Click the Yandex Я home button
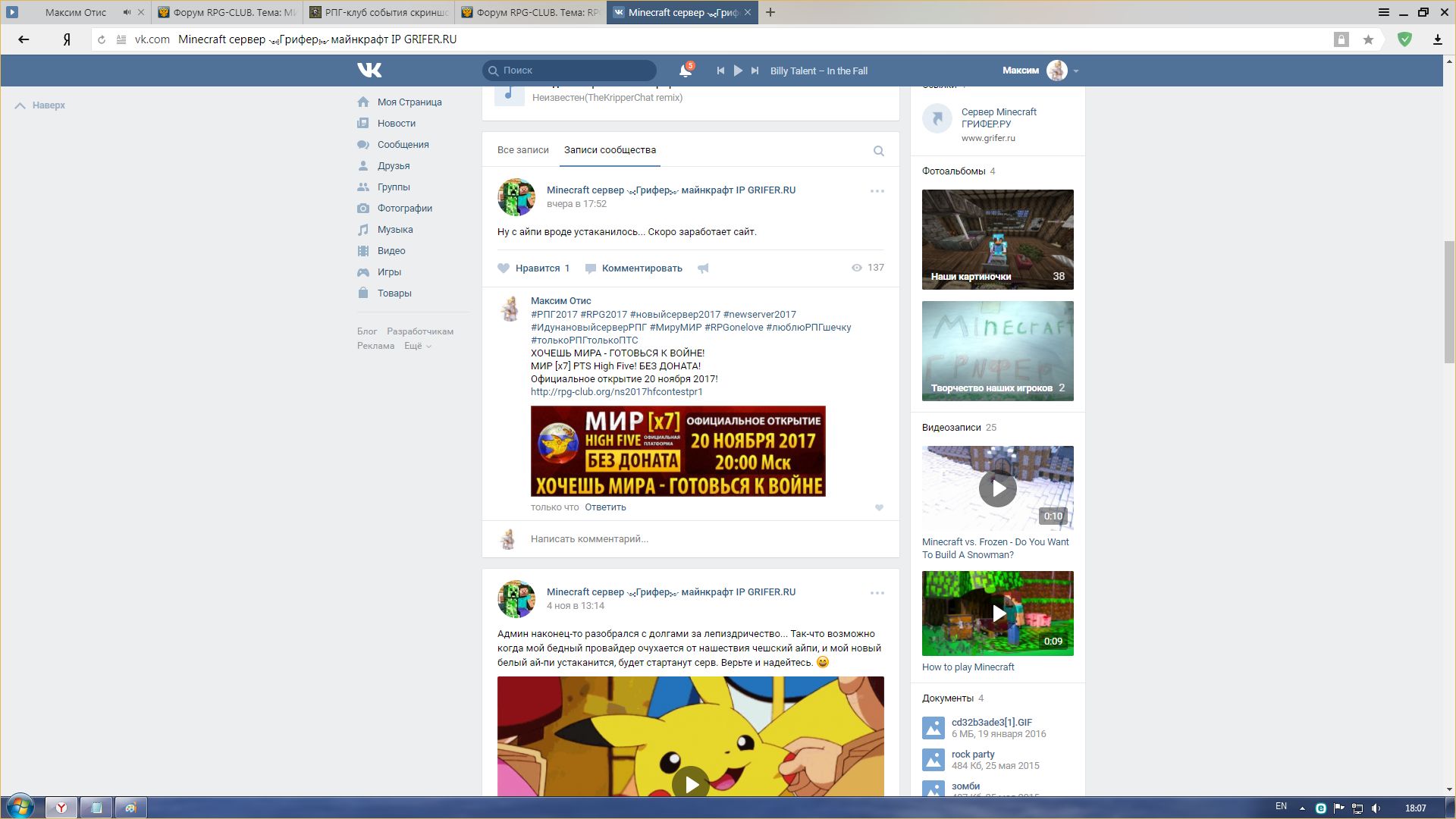This screenshot has width=1456, height=819. pyautogui.click(x=67, y=39)
